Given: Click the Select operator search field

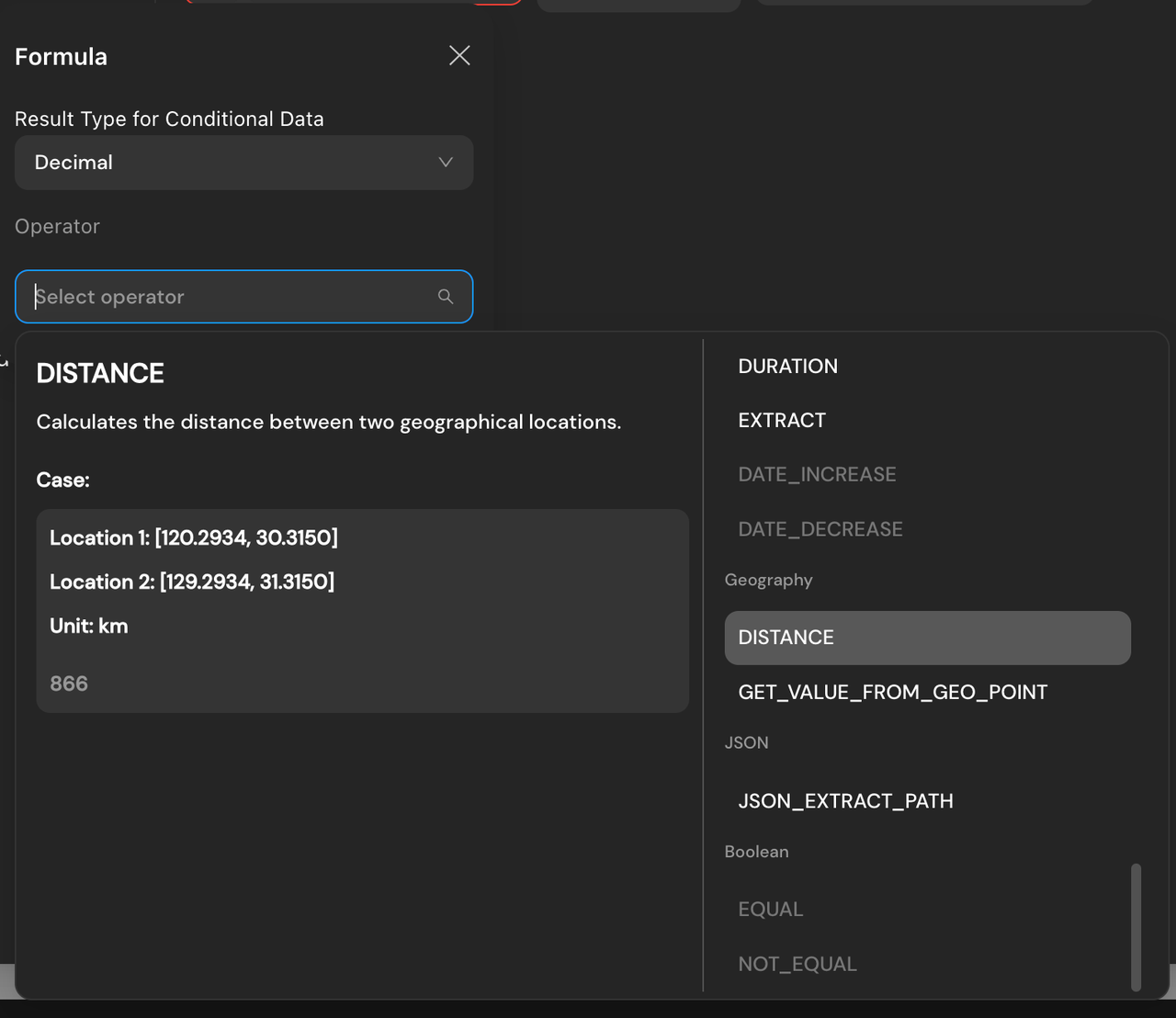Looking at the screenshot, I should (243, 297).
